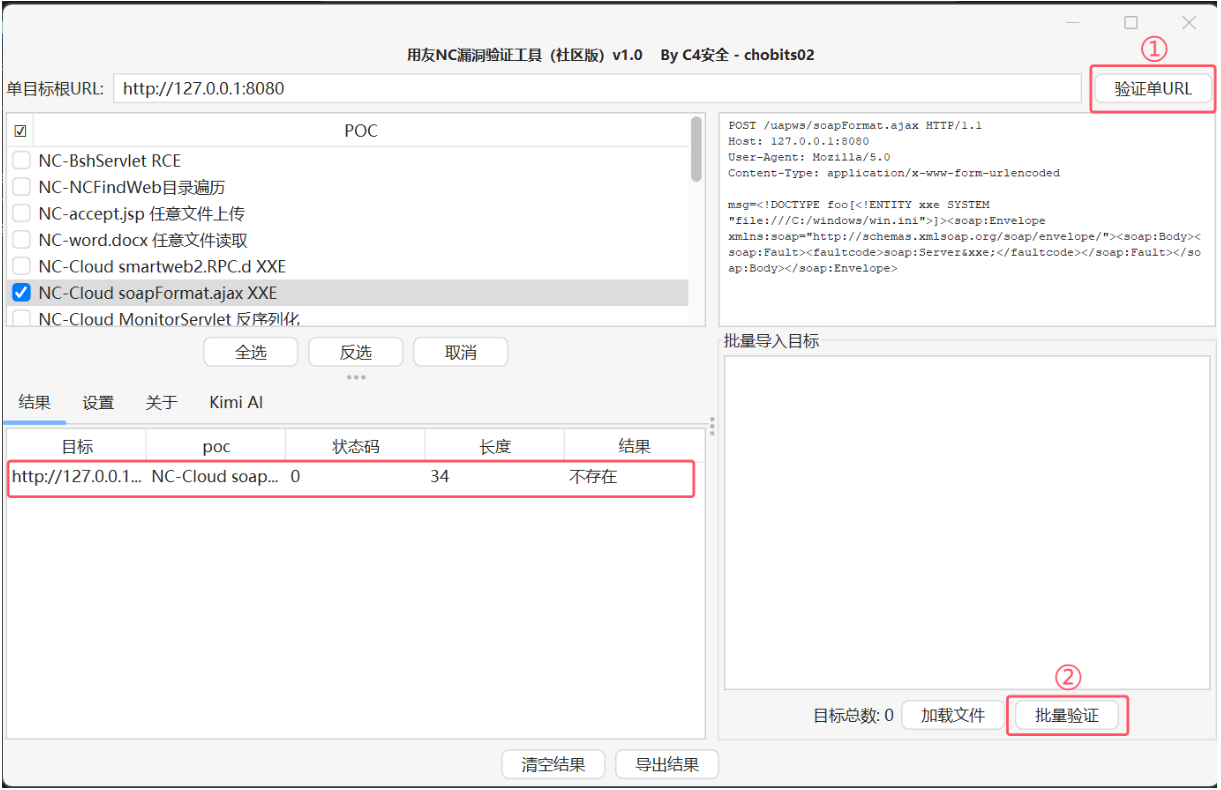Focus the 单目标根URL input field
Screen dimensions: 1221x790
pos(597,88)
